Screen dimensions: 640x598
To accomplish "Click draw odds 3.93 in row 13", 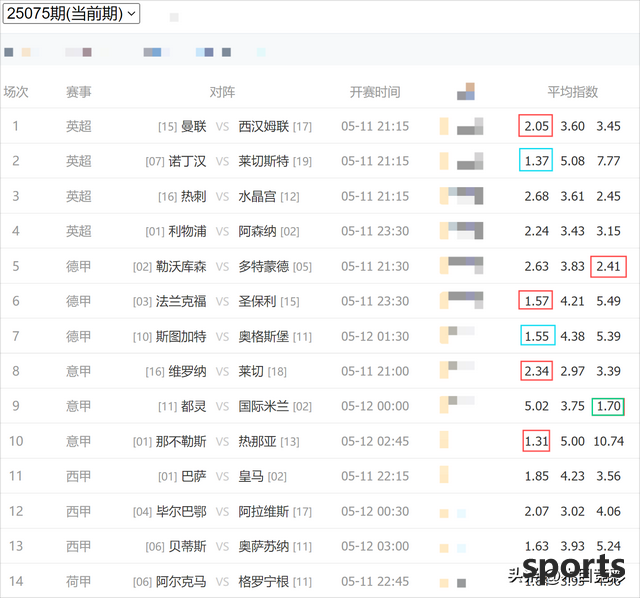I will point(572,546).
